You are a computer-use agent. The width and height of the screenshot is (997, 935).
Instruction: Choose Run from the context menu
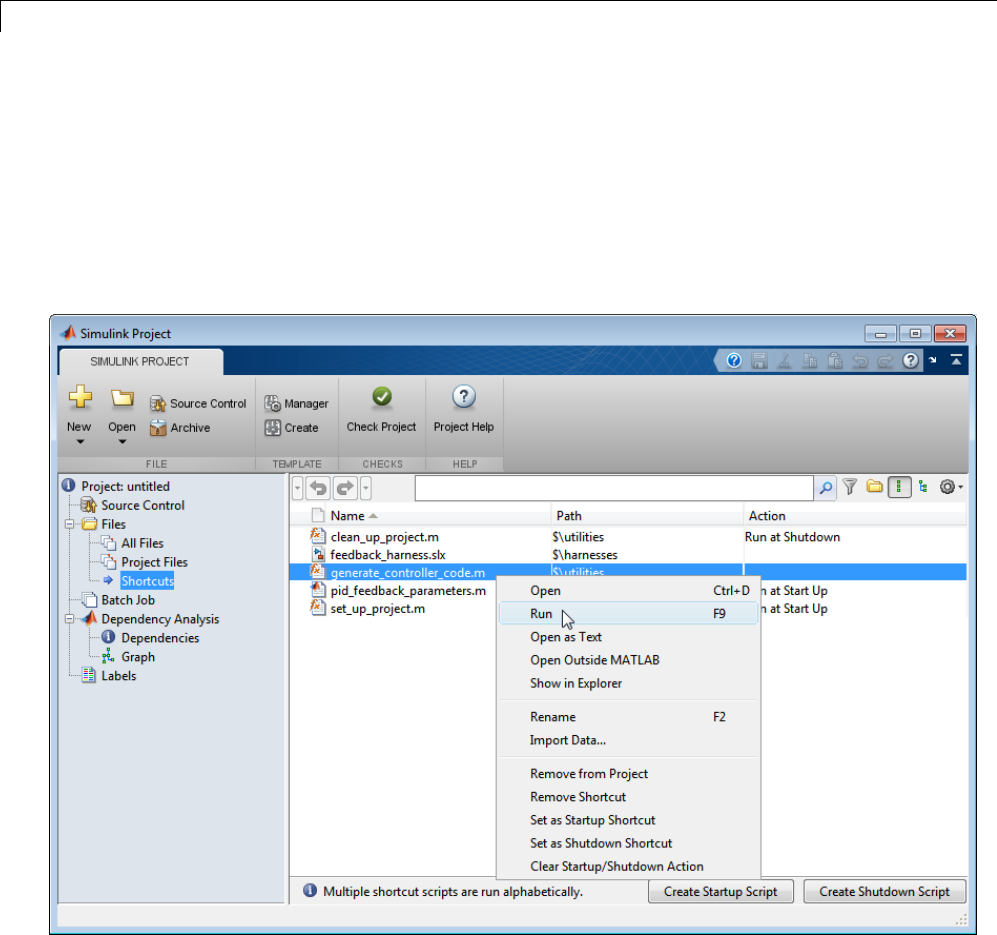click(628, 614)
